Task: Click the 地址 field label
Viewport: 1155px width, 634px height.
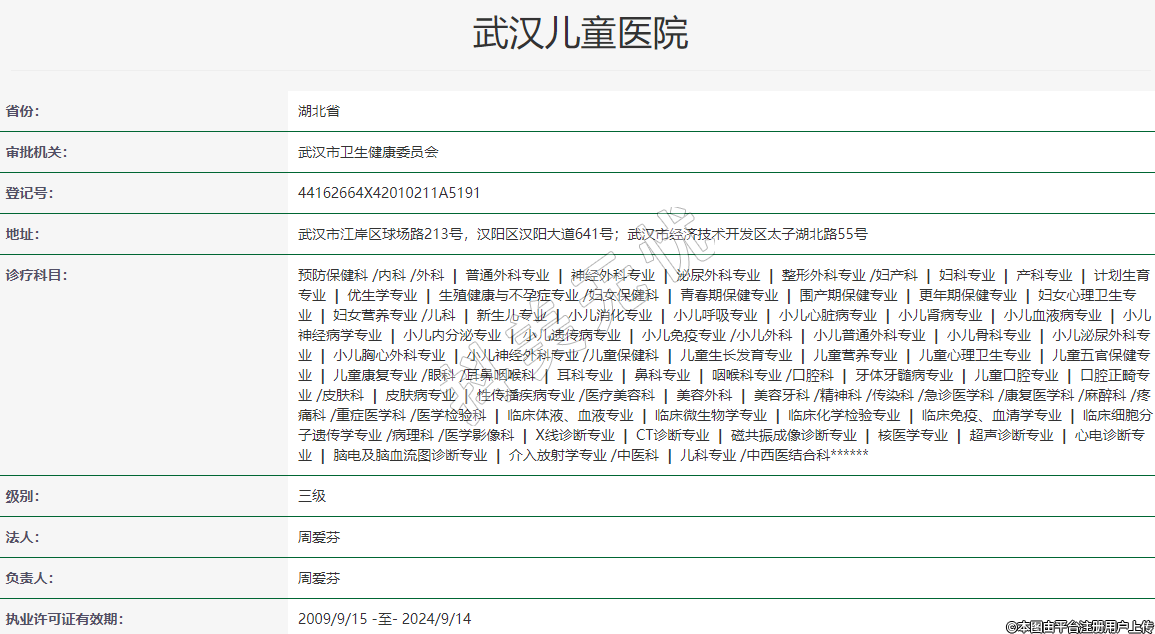Action: (x=23, y=234)
